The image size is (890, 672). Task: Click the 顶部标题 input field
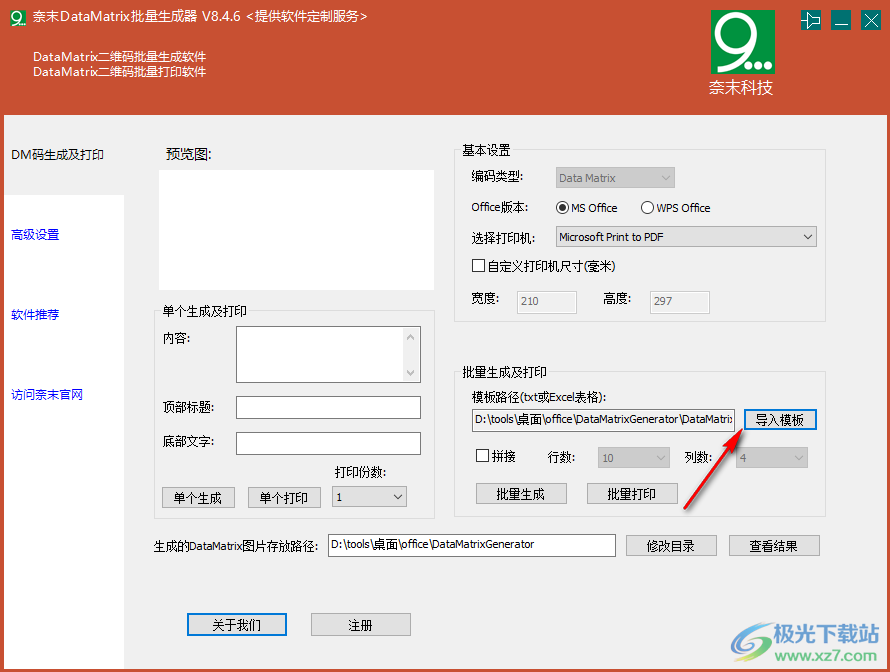pyautogui.click(x=329, y=408)
